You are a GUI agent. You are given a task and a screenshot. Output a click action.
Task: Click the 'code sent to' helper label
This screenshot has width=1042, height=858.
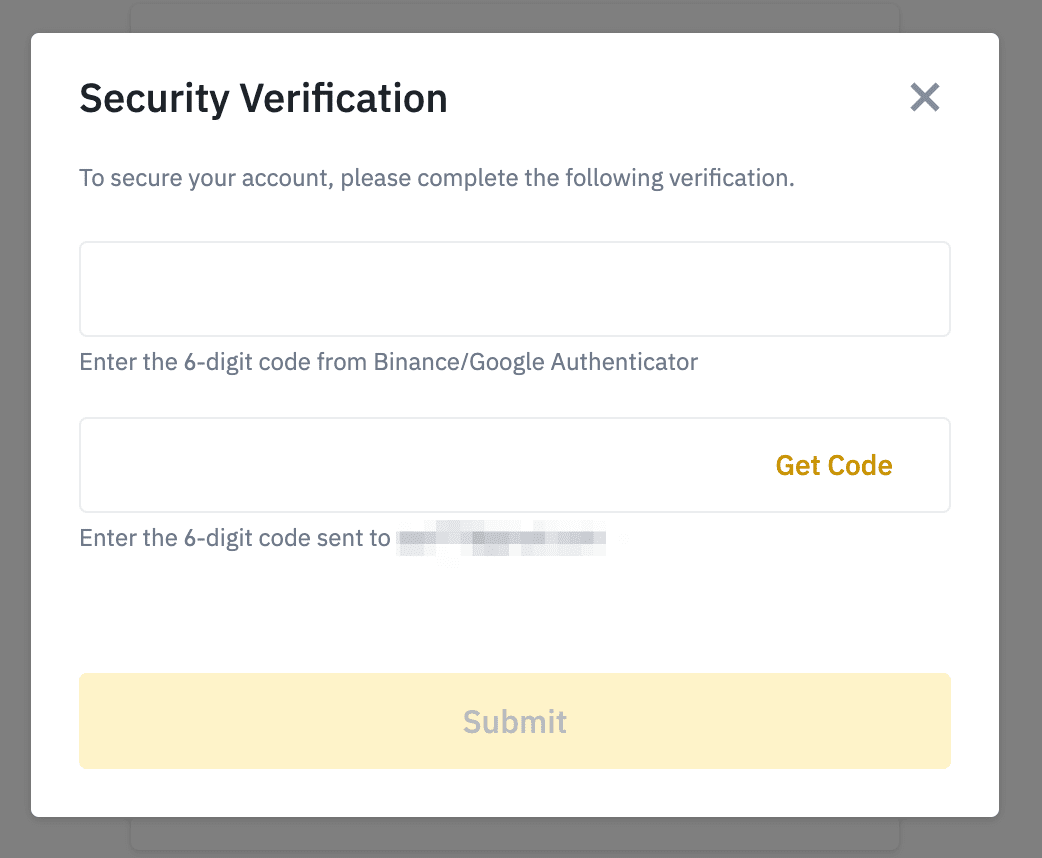click(x=234, y=538)
